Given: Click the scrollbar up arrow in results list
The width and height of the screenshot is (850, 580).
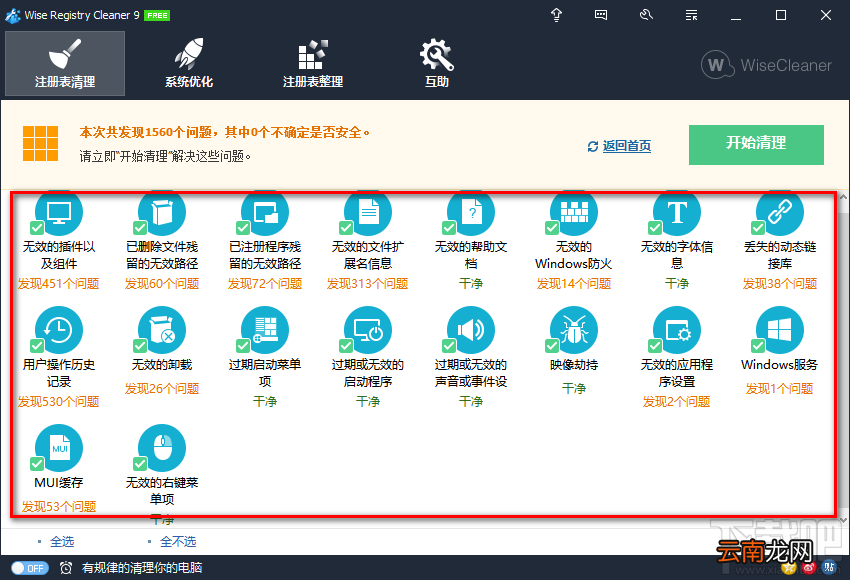Looking at the screenshot, I should pyautogui.click(x=843, y=197).
